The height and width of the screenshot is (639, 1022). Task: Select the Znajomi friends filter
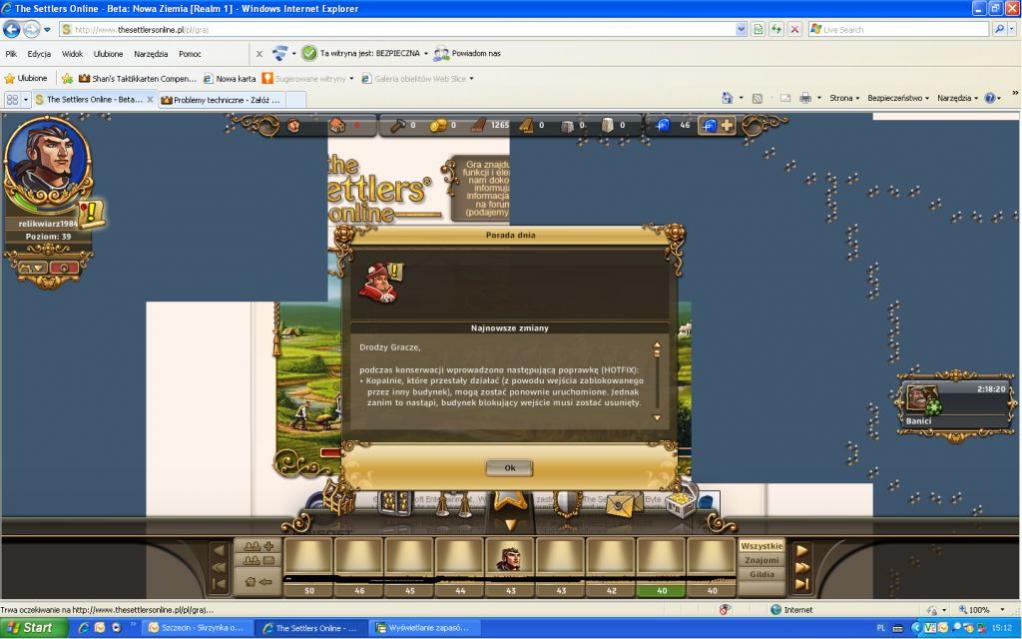tap(761, 560)
